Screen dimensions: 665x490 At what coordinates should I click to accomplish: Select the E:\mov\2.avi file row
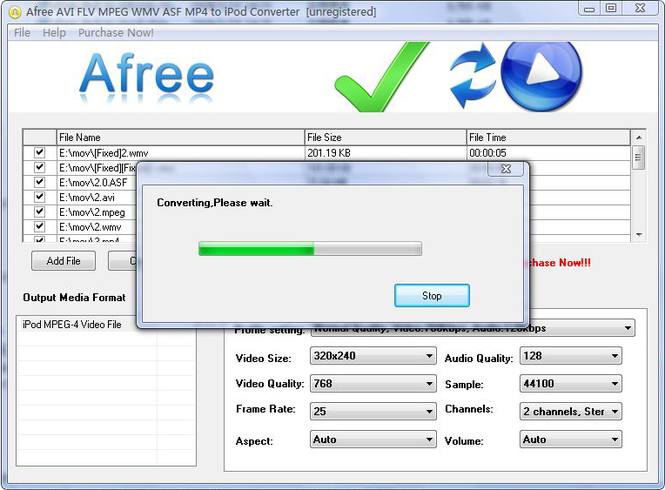click(x=87, y=197)
